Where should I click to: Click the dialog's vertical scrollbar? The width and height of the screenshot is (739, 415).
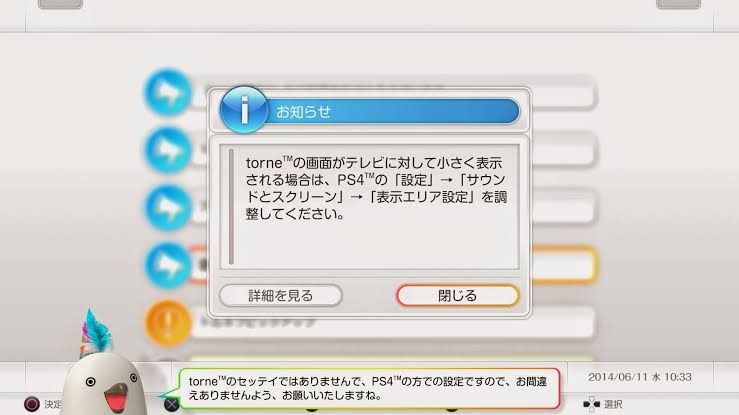click(x=231, y=207)
